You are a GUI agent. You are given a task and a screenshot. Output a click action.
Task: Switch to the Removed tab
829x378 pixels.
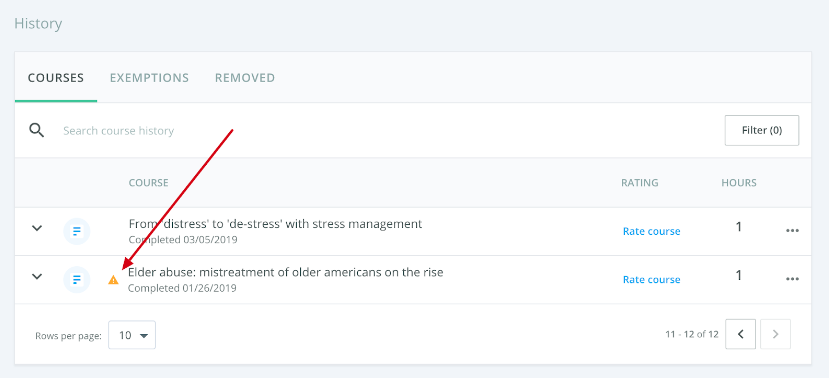pos(245,78)
